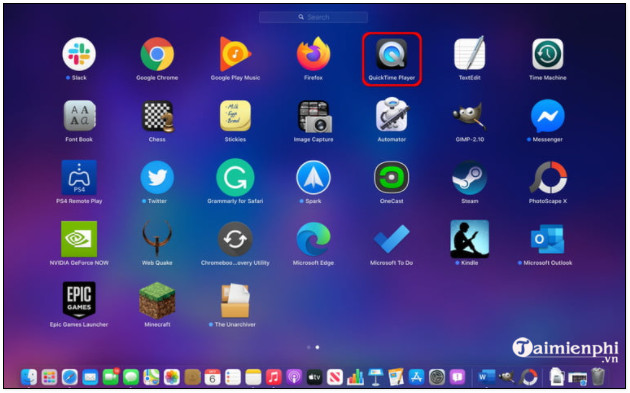The width and height of the screenshot is (630, 393).
Task: Switch to the first Launchpad page dot
Action: click(x=309, y=347)
